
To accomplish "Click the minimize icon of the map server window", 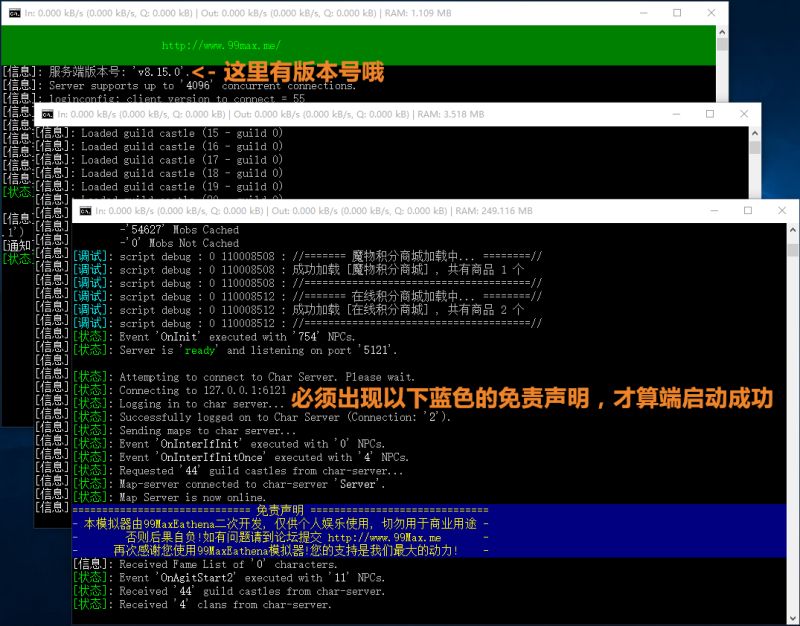I will (714, 211).
